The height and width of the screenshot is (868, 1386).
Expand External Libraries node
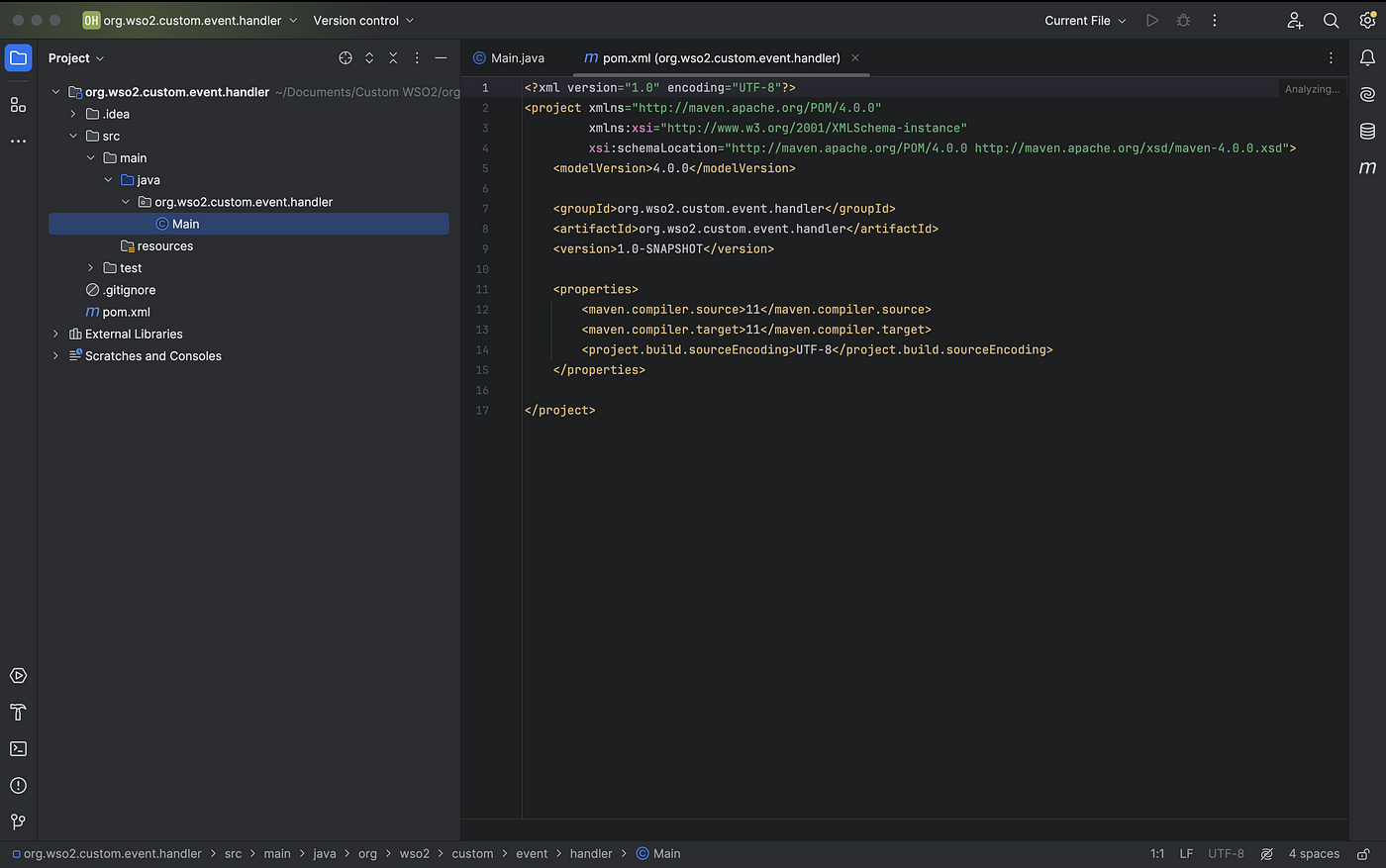pos(55,335)
